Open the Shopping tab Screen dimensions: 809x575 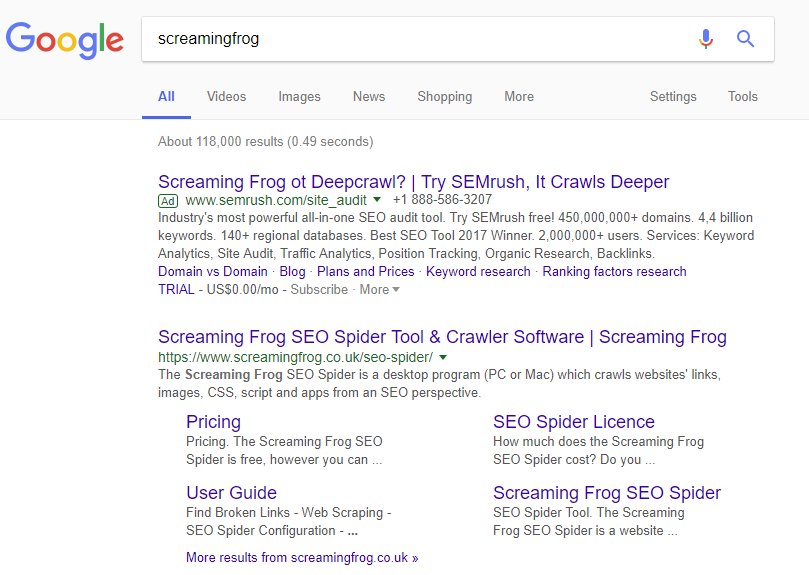[x=445, y=97]
